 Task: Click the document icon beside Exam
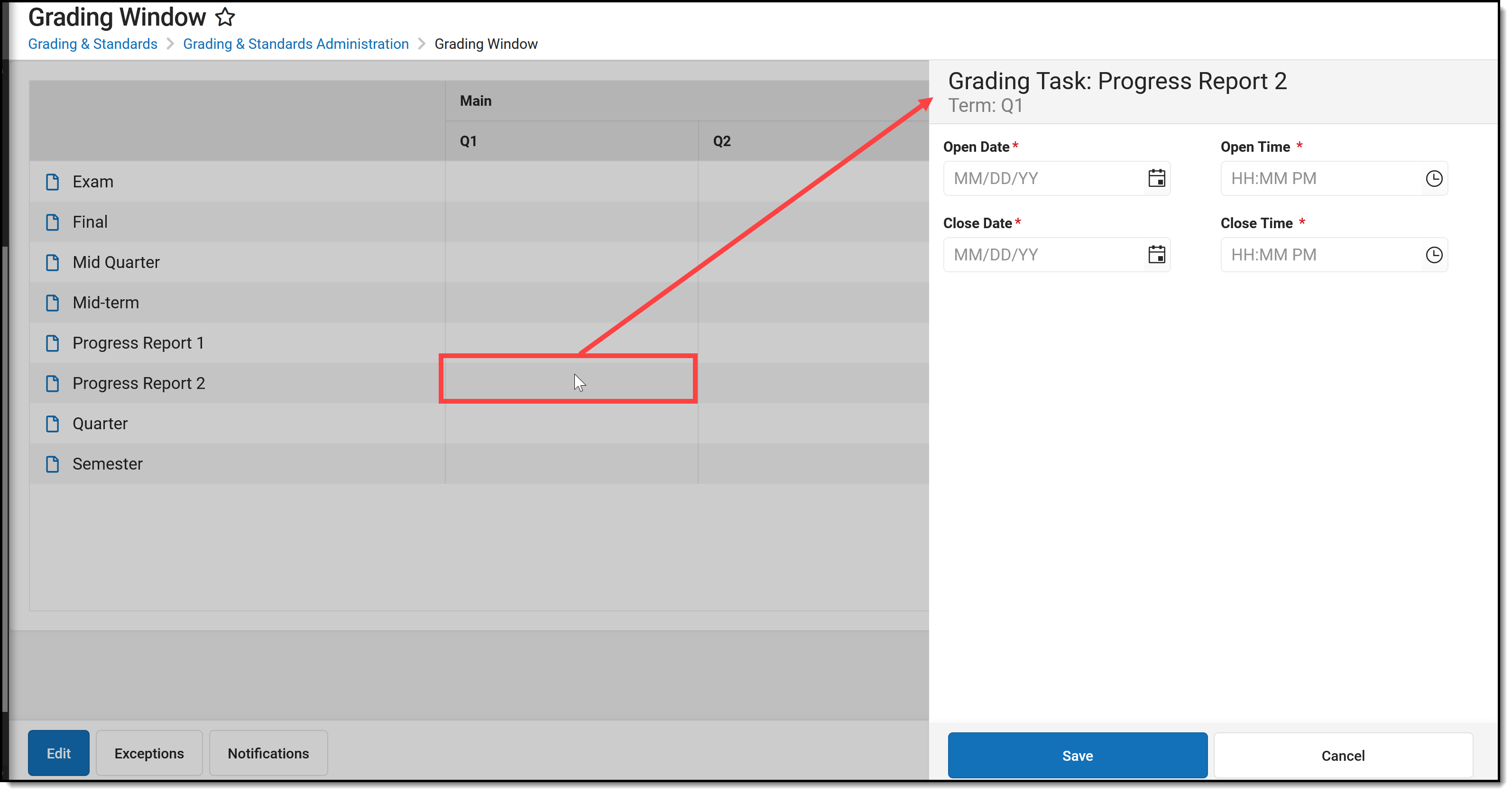click(53, 181)
